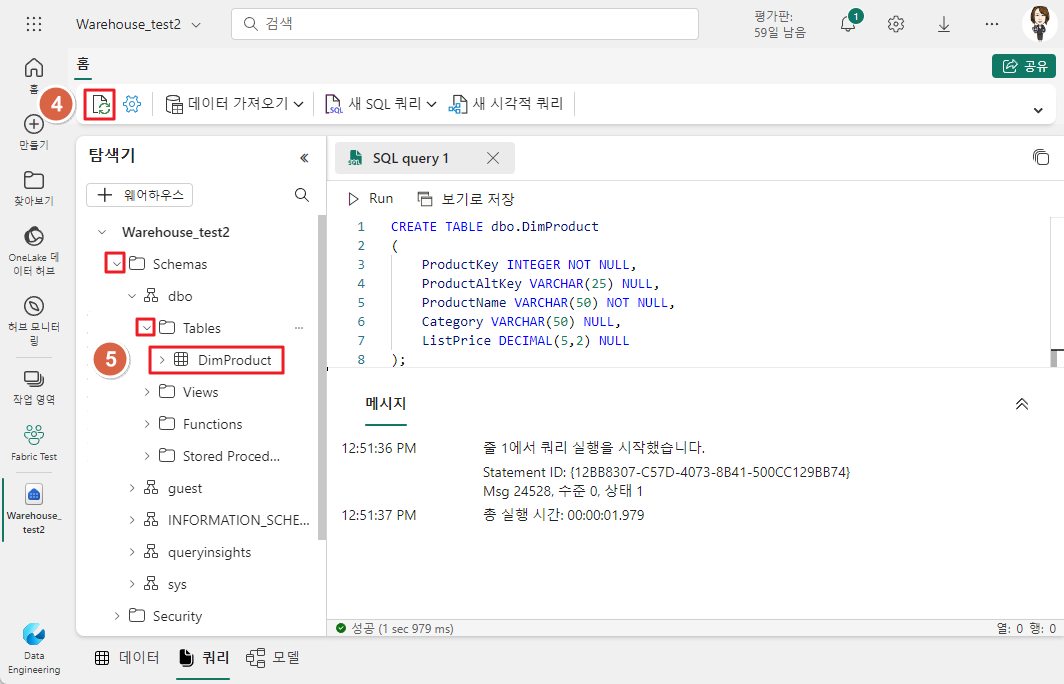Collapse explorer pane with double chevron
Screen dimensions: 1064x684
pyautogui.click(x=304, y=158)
